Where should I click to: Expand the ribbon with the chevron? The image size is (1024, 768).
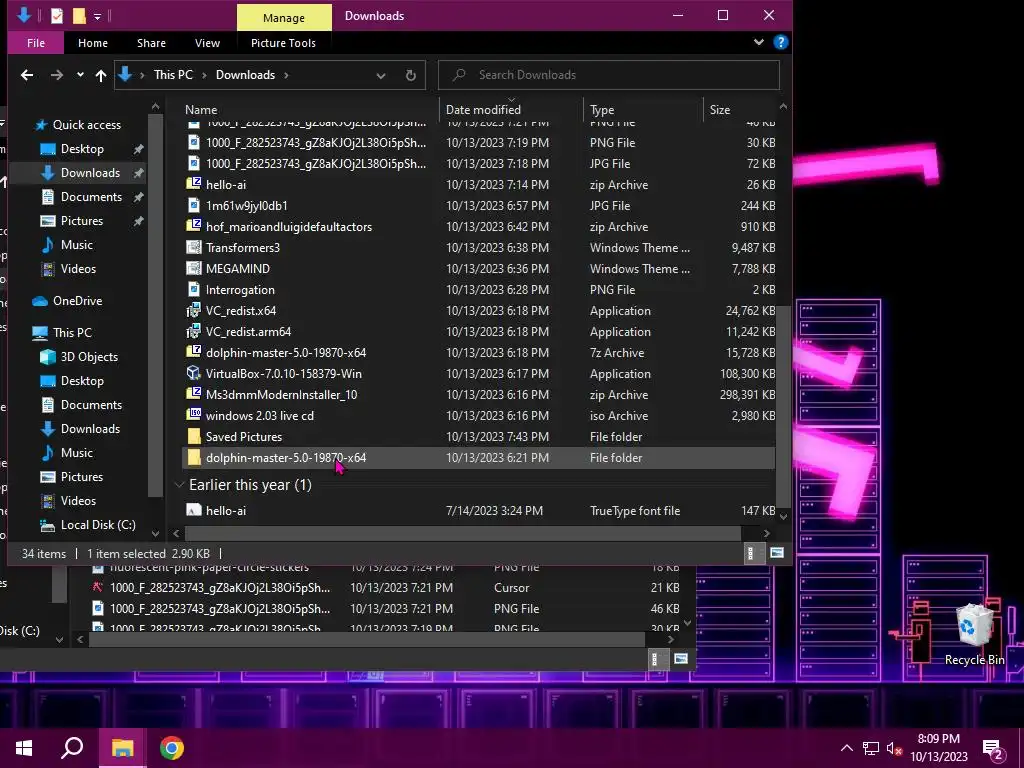(x=758, y=42)
